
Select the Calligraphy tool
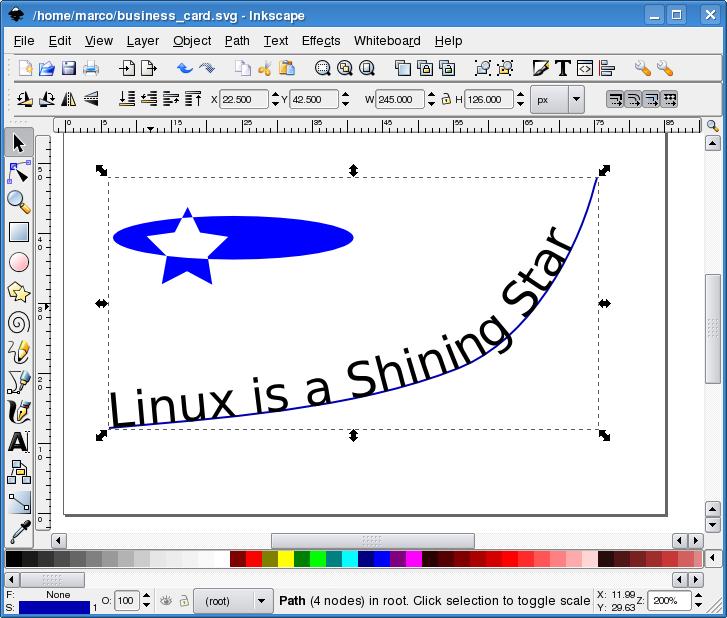coord(19,412)
